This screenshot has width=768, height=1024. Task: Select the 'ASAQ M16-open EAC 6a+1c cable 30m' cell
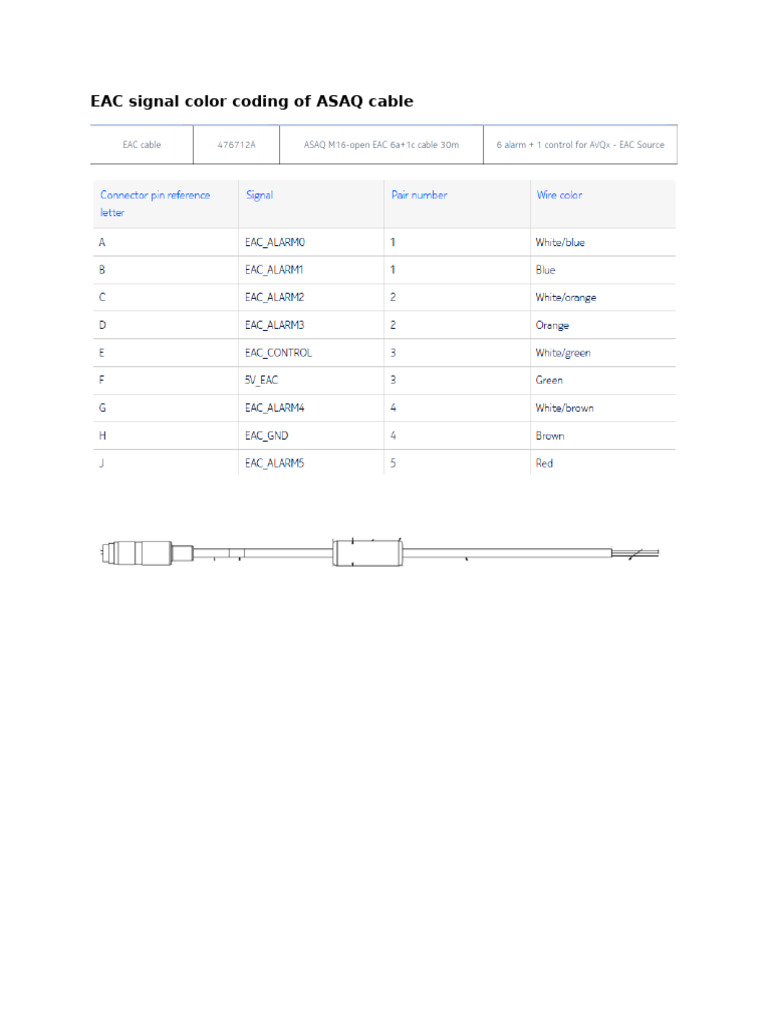coord(381,145)
